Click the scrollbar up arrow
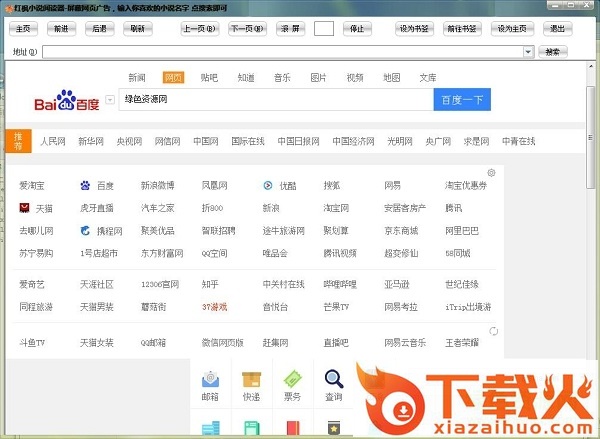 click(x=590, y=67)
